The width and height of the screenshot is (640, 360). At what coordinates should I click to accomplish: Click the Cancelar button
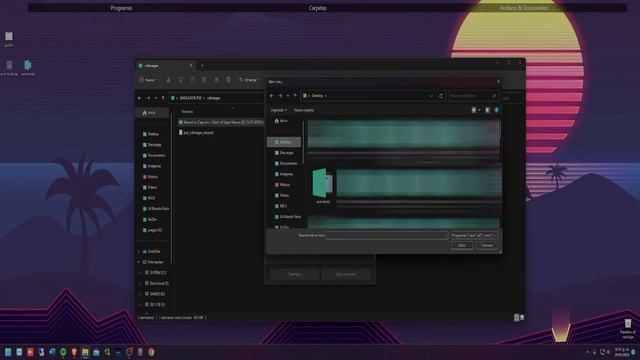click(487, 245)
